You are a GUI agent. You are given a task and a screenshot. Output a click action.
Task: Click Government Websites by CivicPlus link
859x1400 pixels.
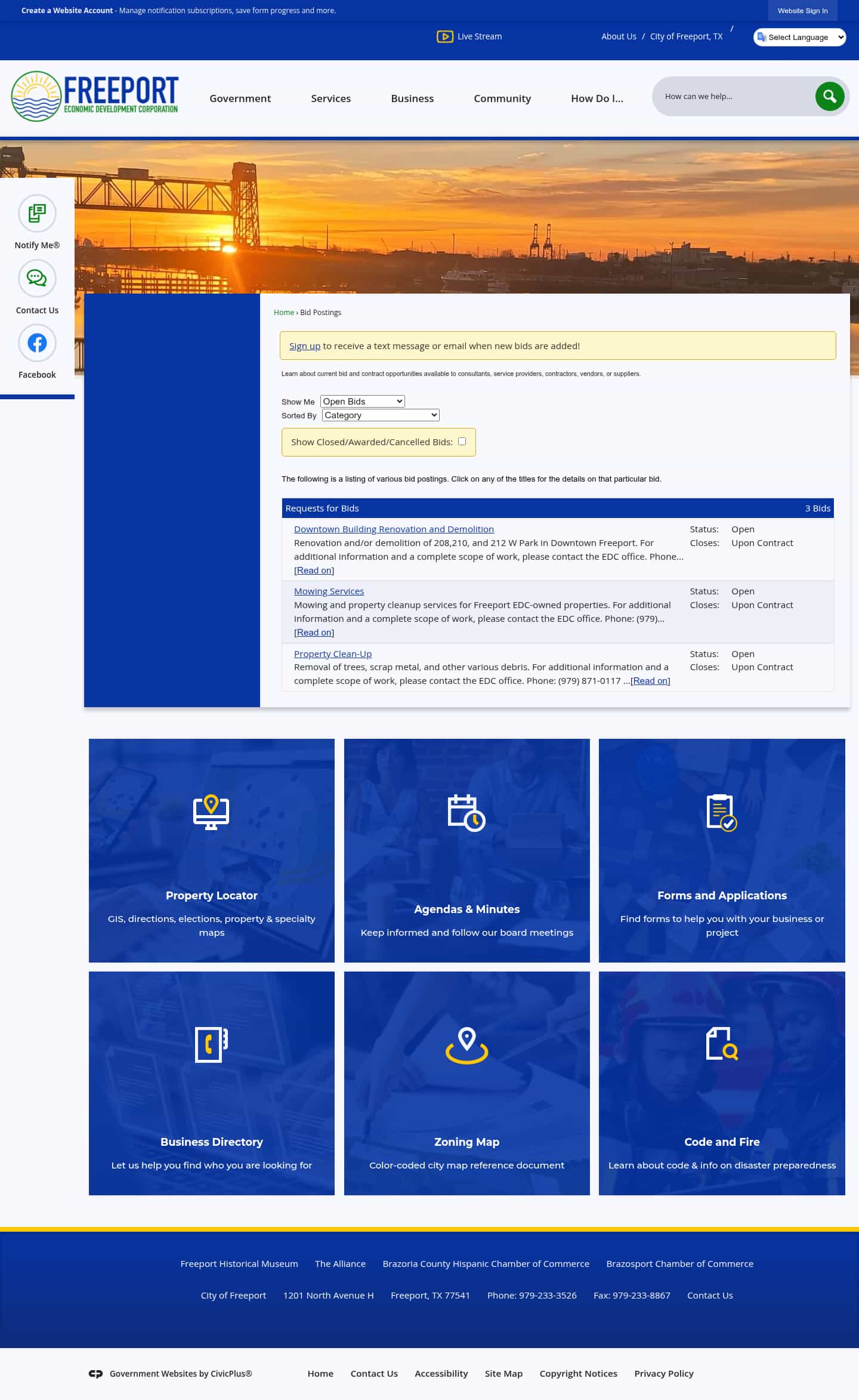[181, 1373]
